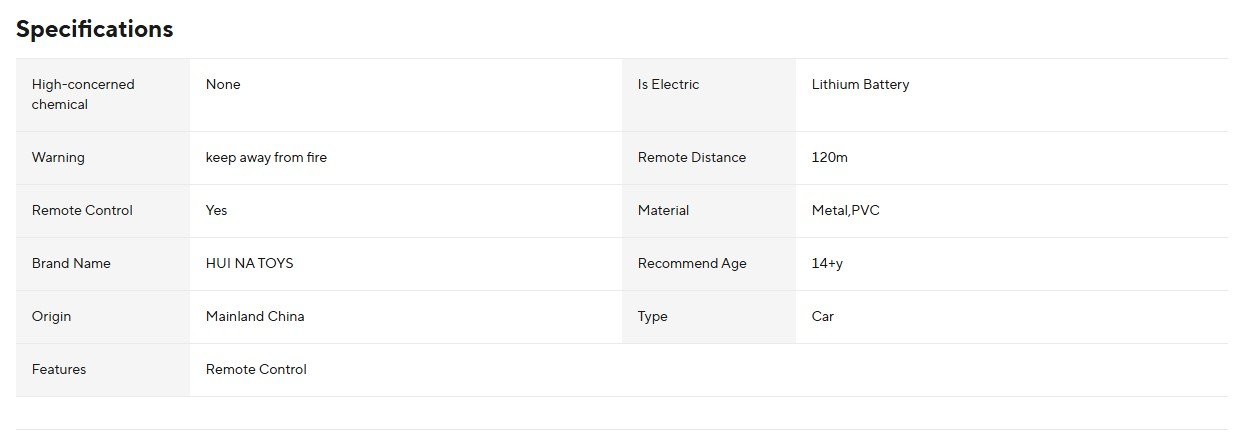Click the Material label
This screenshot has width=1246, height=437.
tap(663, 211)
